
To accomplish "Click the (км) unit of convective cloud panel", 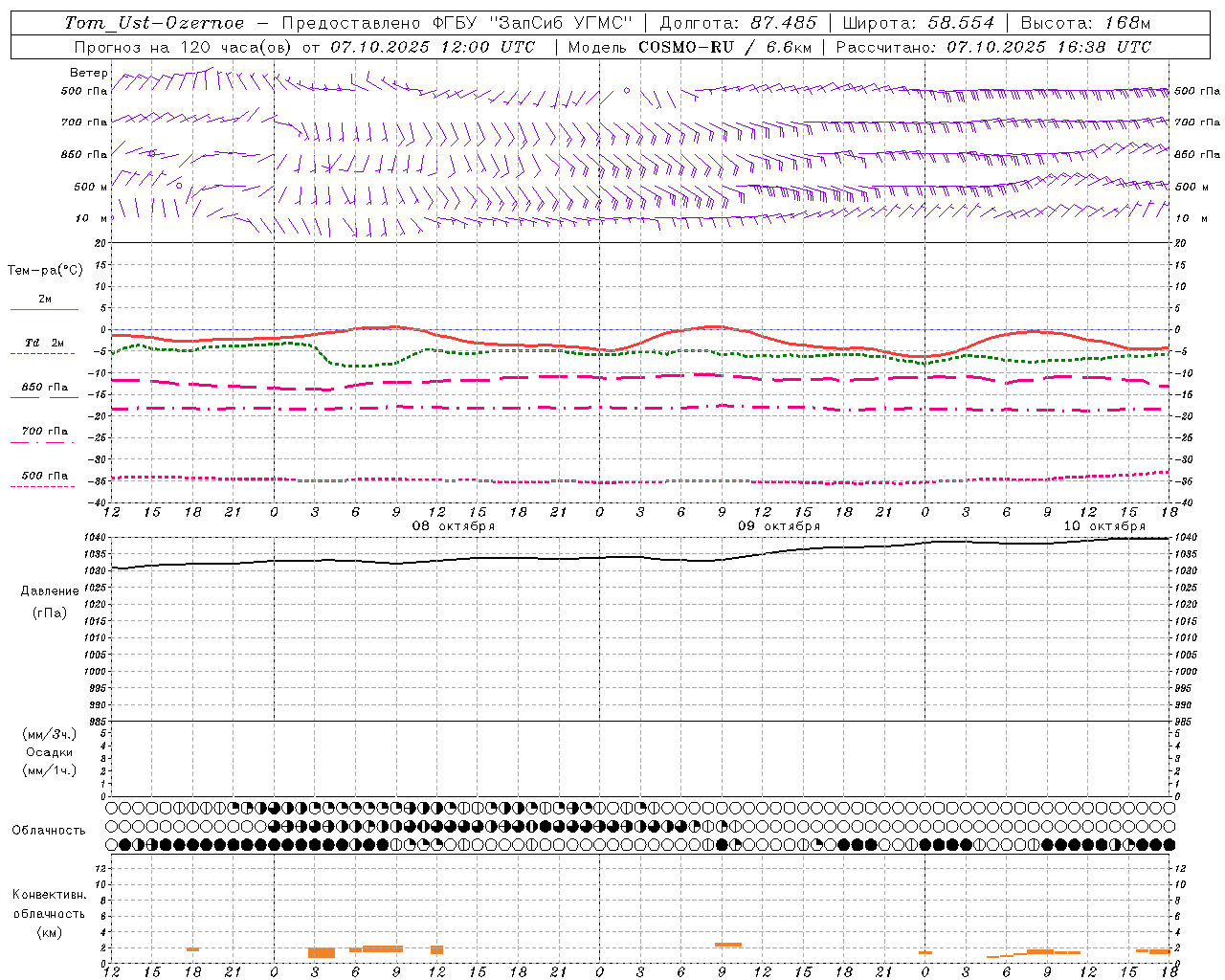I will click(49, 933).
